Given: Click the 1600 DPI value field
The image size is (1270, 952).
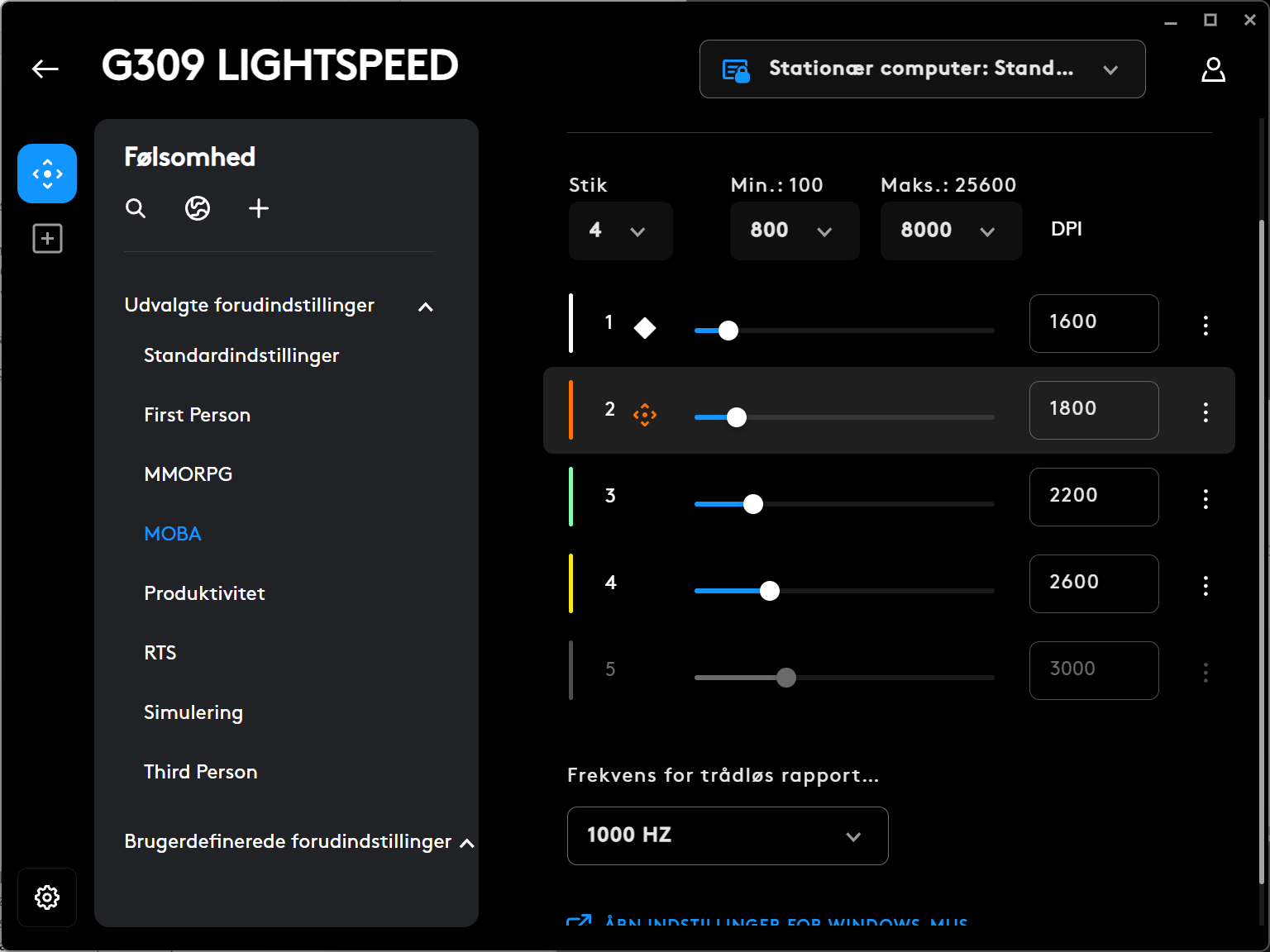Looking at the screenshot, I should pyautogui.click(x=1094, y=323).
